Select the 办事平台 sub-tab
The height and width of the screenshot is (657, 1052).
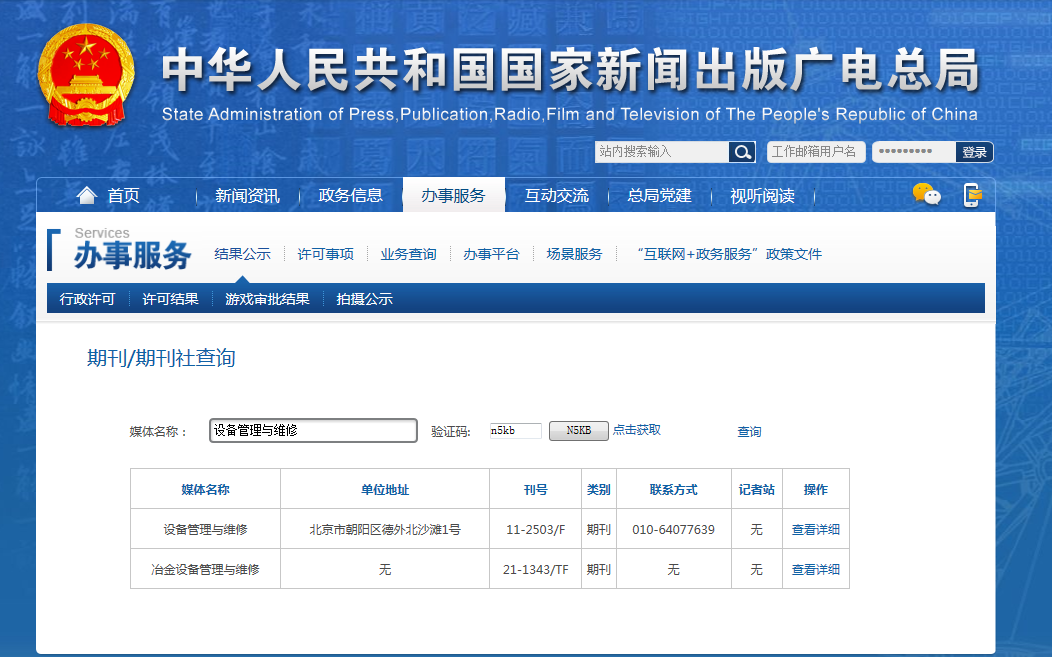(x=491, y=254)
